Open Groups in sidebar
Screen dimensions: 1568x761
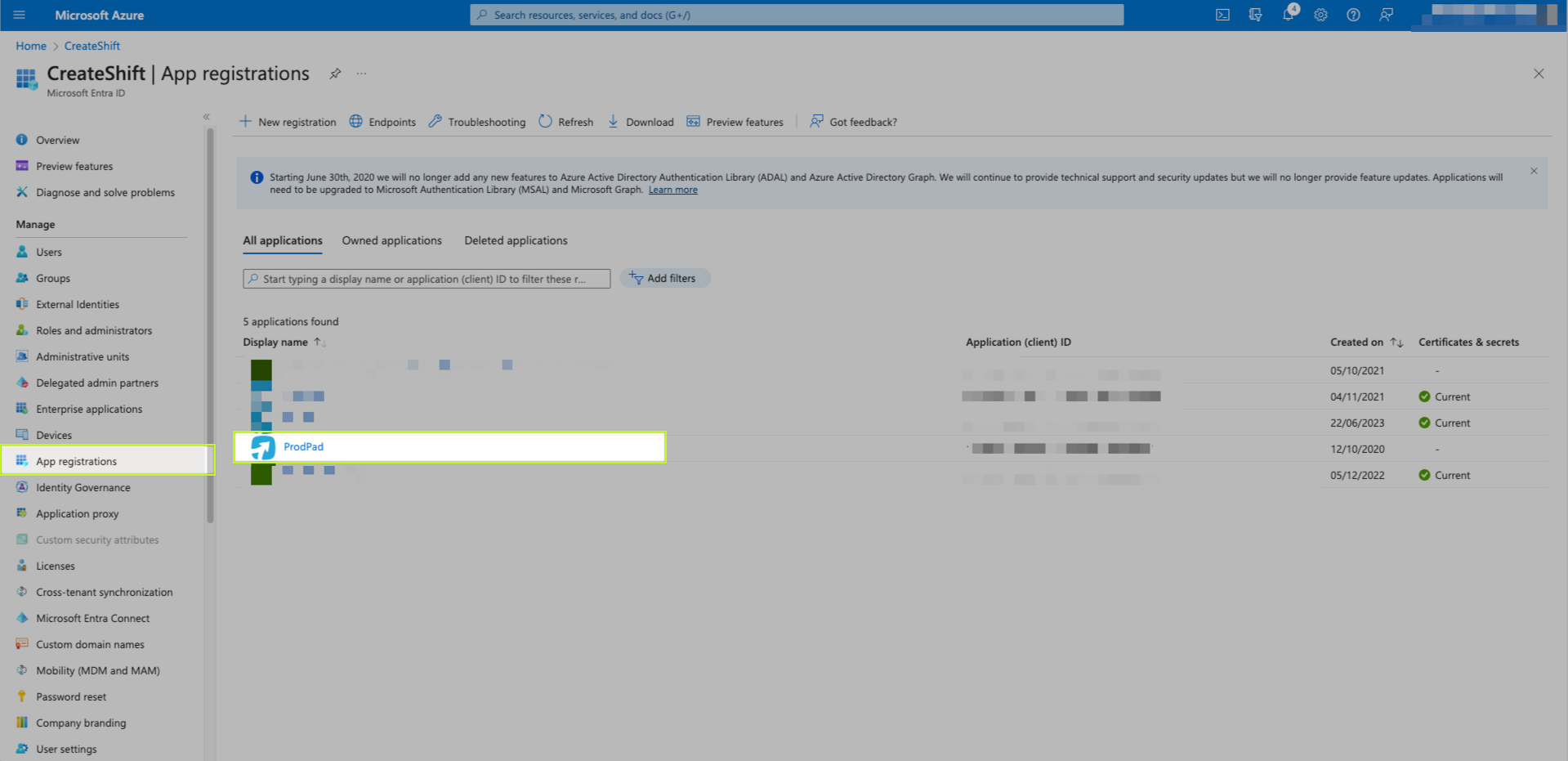click(52, 278)
